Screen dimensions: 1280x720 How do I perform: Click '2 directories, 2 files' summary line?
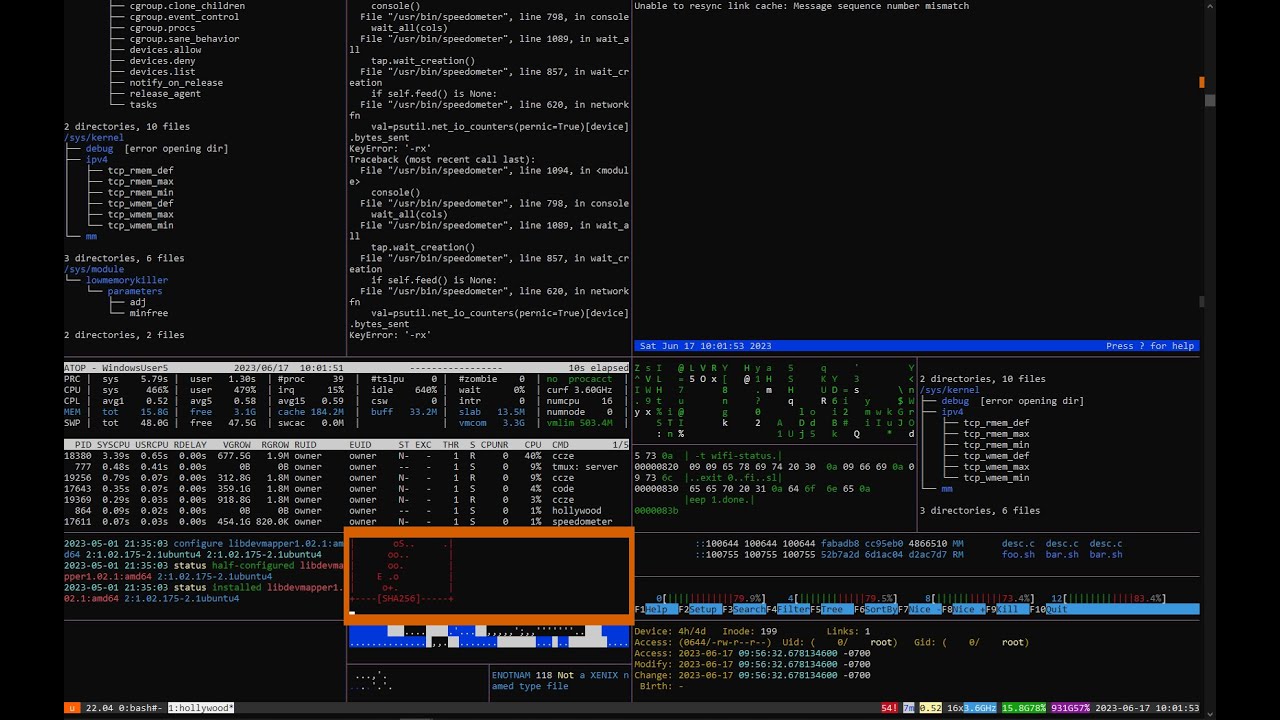coord(124,335)
